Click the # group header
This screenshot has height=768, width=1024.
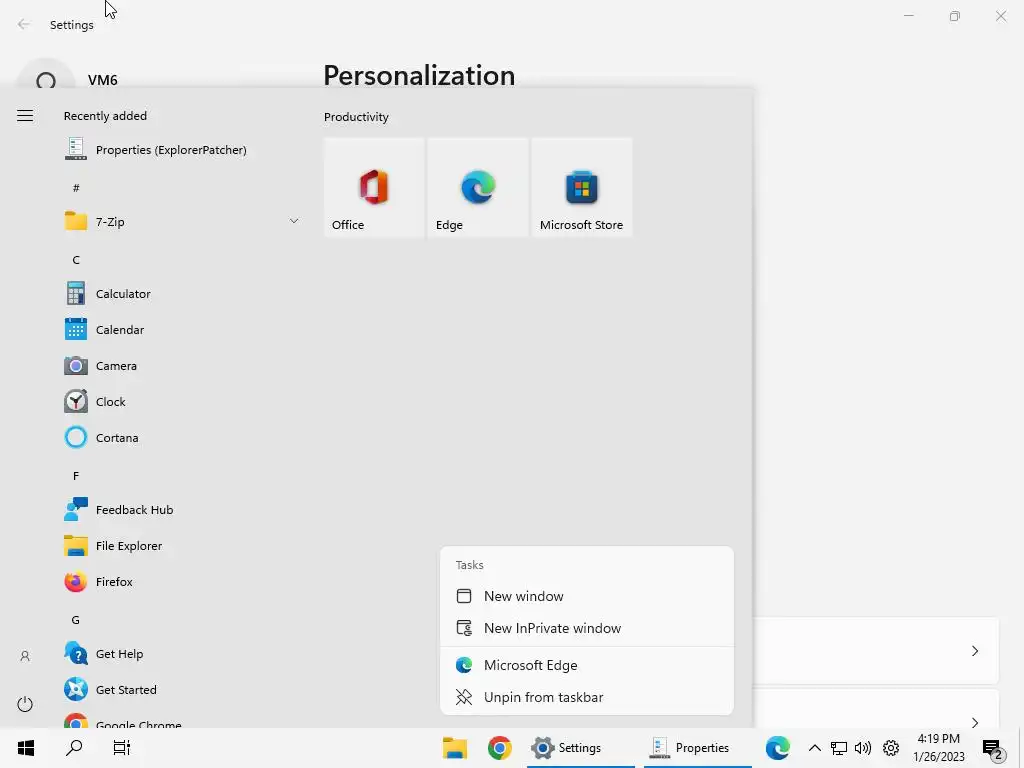pos(76,188)
